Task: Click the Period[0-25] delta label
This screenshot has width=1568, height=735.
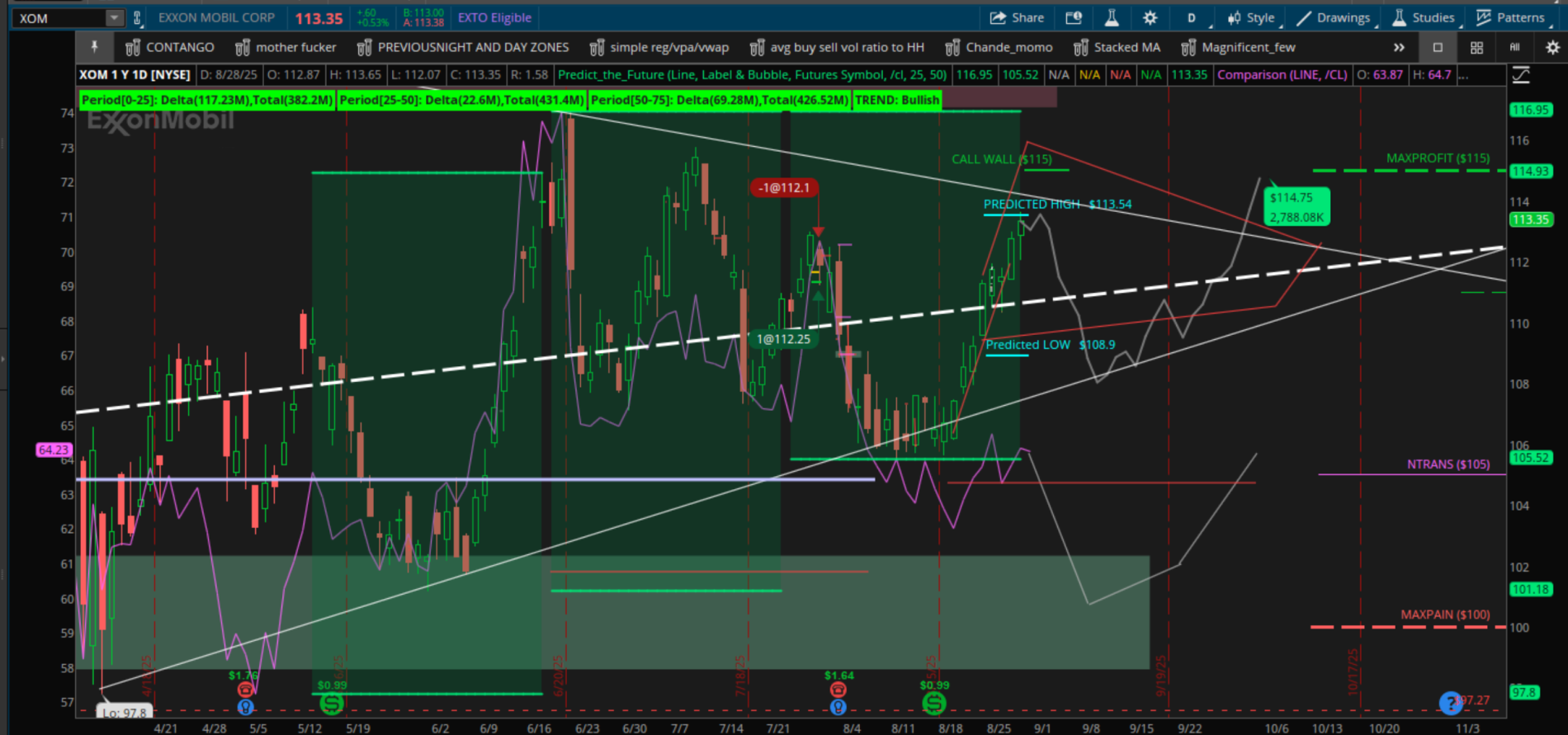Action: [207, 100]
